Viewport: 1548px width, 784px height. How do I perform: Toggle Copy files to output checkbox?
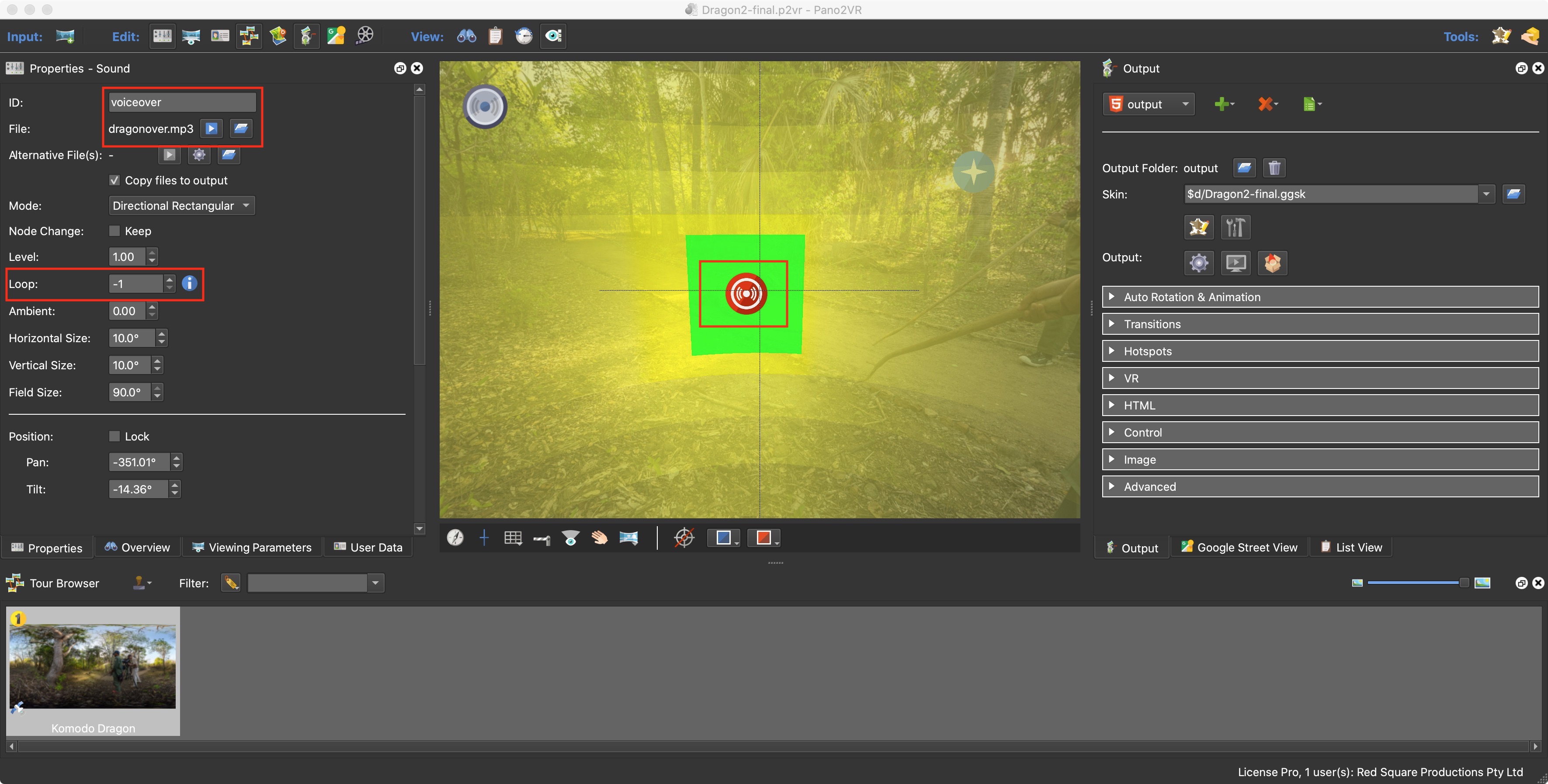(x=114, y=180)
